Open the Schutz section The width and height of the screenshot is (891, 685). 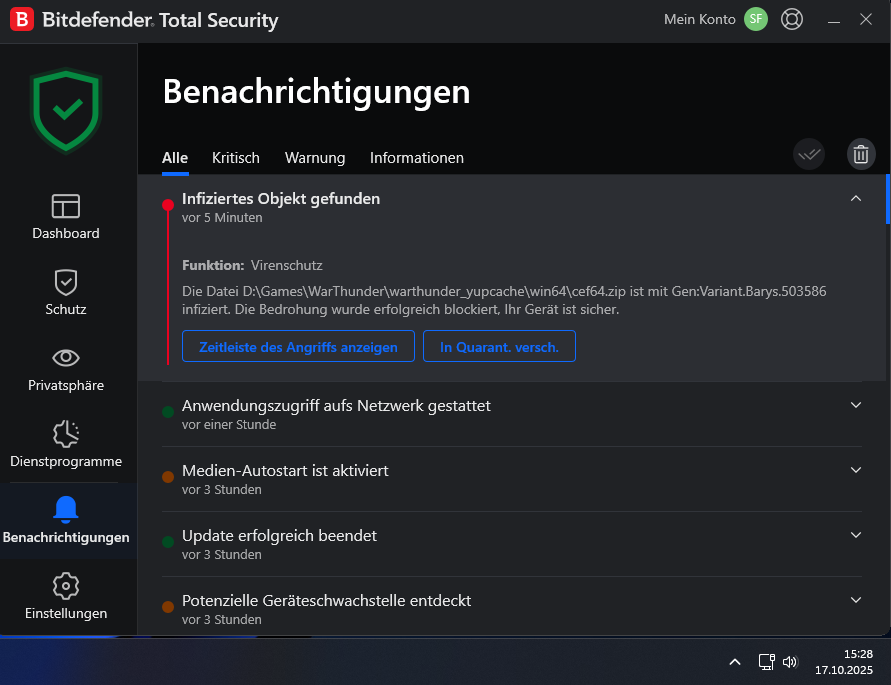point(65,294)
